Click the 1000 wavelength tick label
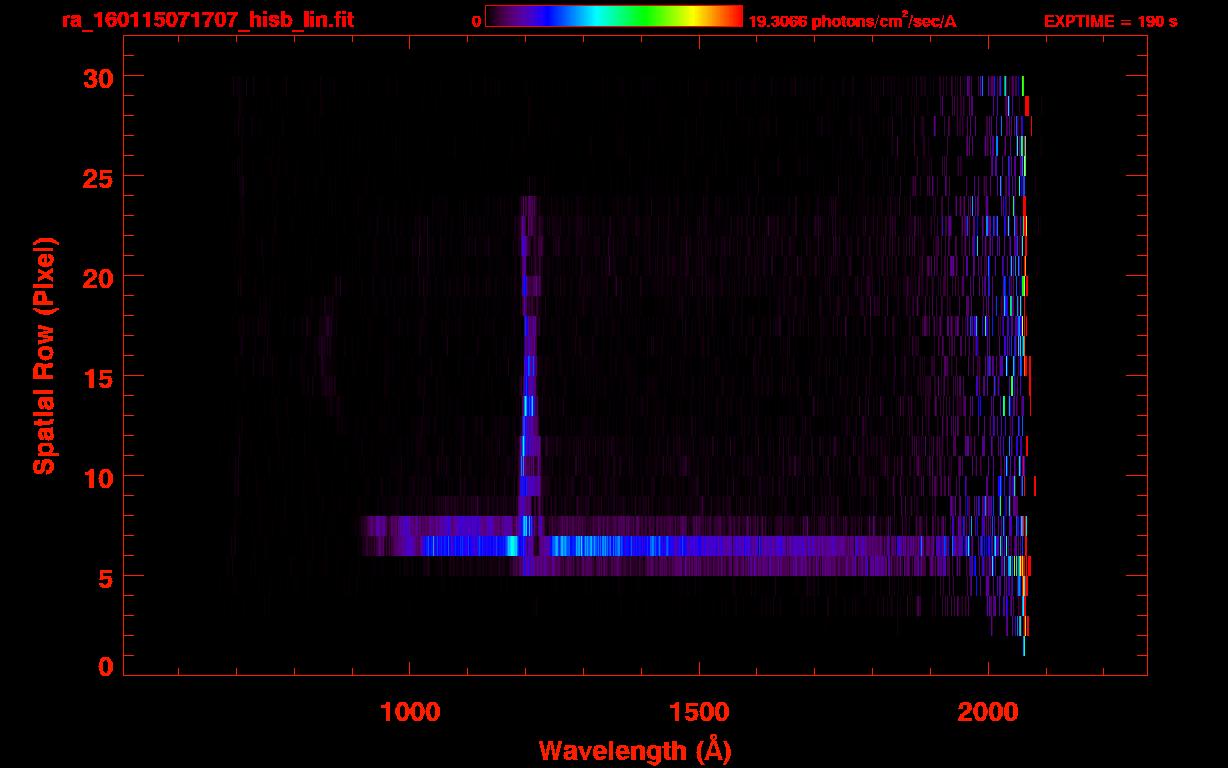1228x768 pixels. (410, 712)
